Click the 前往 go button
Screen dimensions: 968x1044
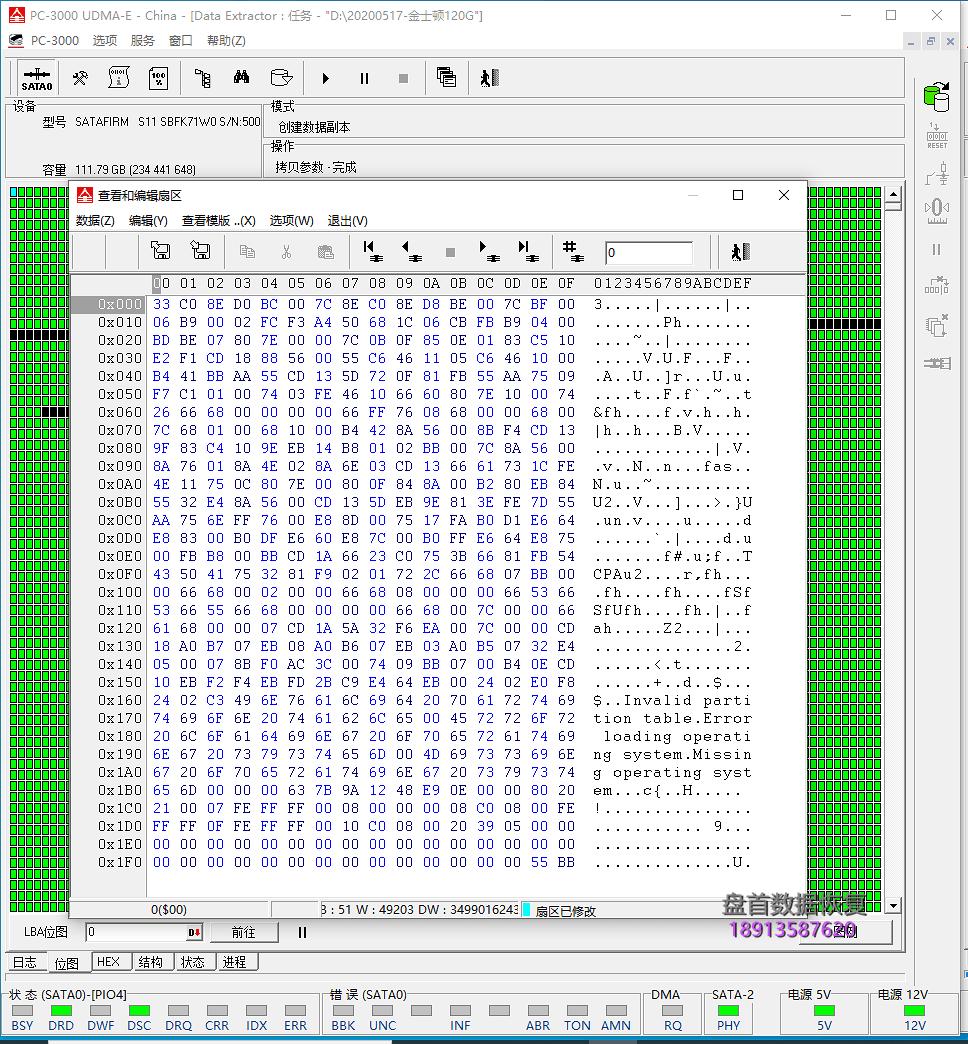pos(244,932)
